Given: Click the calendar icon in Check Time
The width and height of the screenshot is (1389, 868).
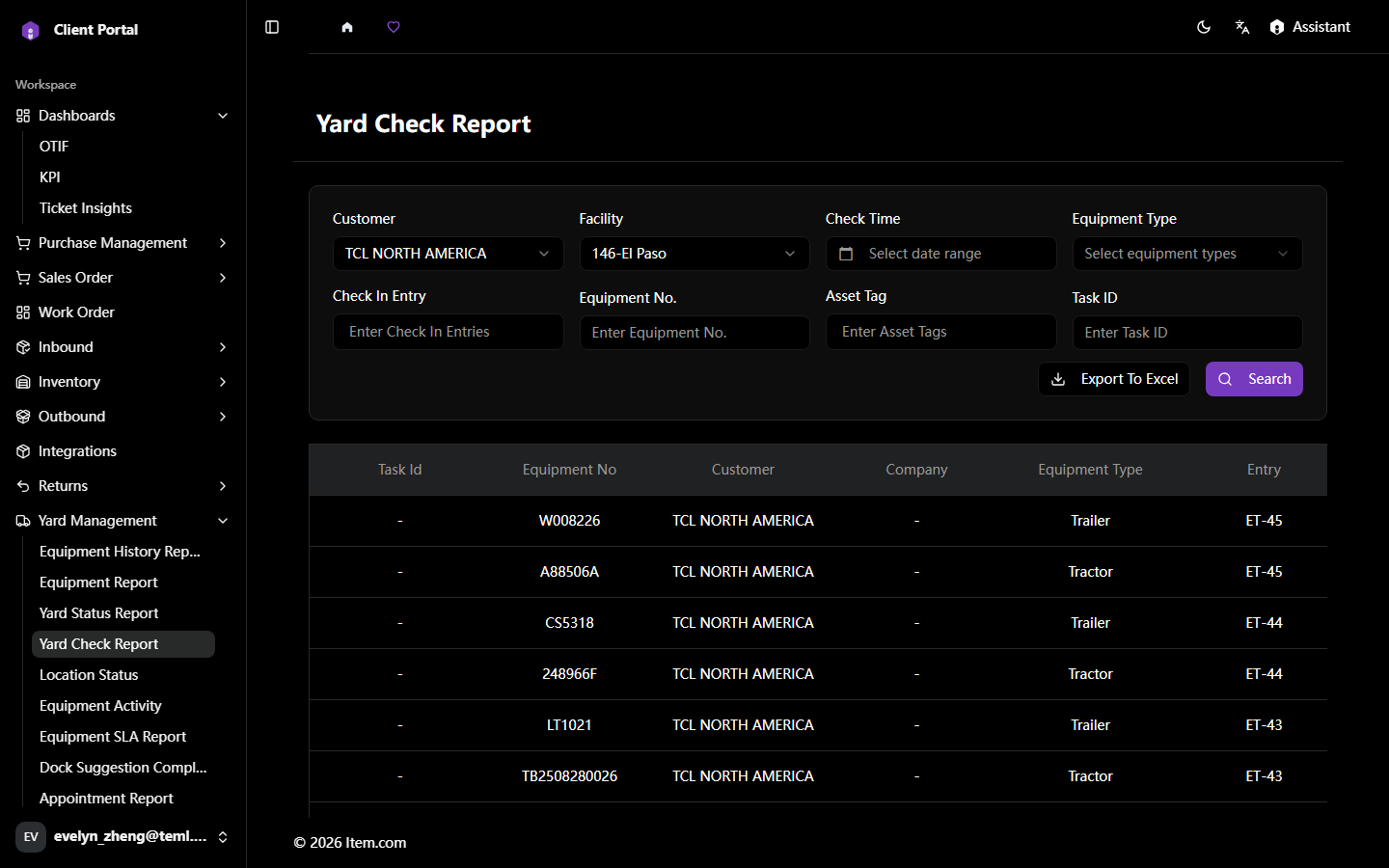Looking at the screenshot, I should click(846, 254).
